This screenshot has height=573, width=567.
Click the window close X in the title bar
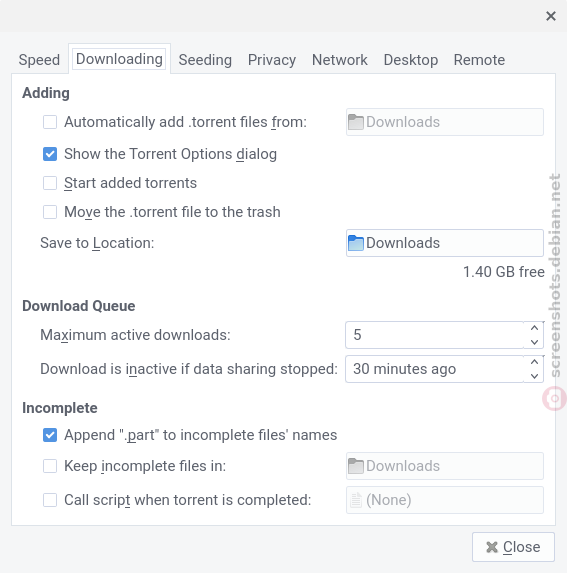(x=551, y=16)
